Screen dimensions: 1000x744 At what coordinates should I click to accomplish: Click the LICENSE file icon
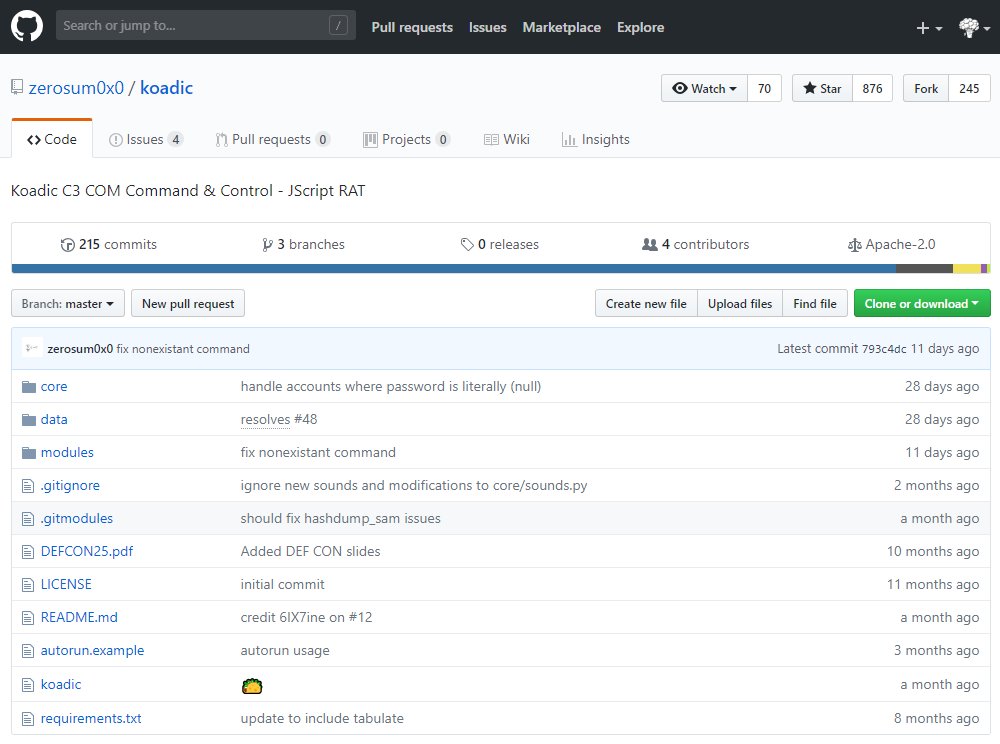pos(27,585)
